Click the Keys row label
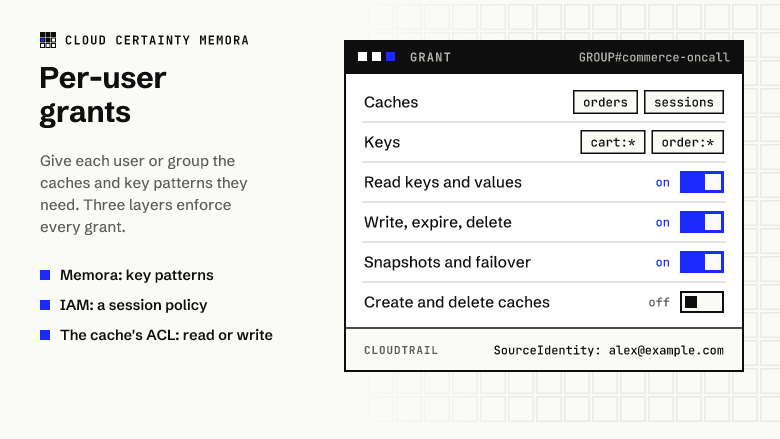780x439 pixels. pos(382,142)
